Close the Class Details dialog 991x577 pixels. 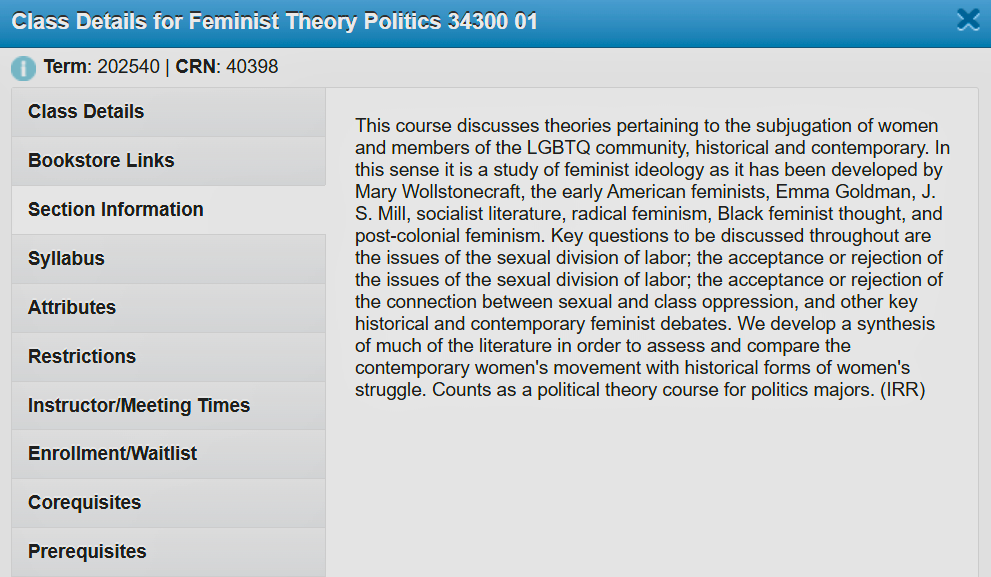coord(968,20)
